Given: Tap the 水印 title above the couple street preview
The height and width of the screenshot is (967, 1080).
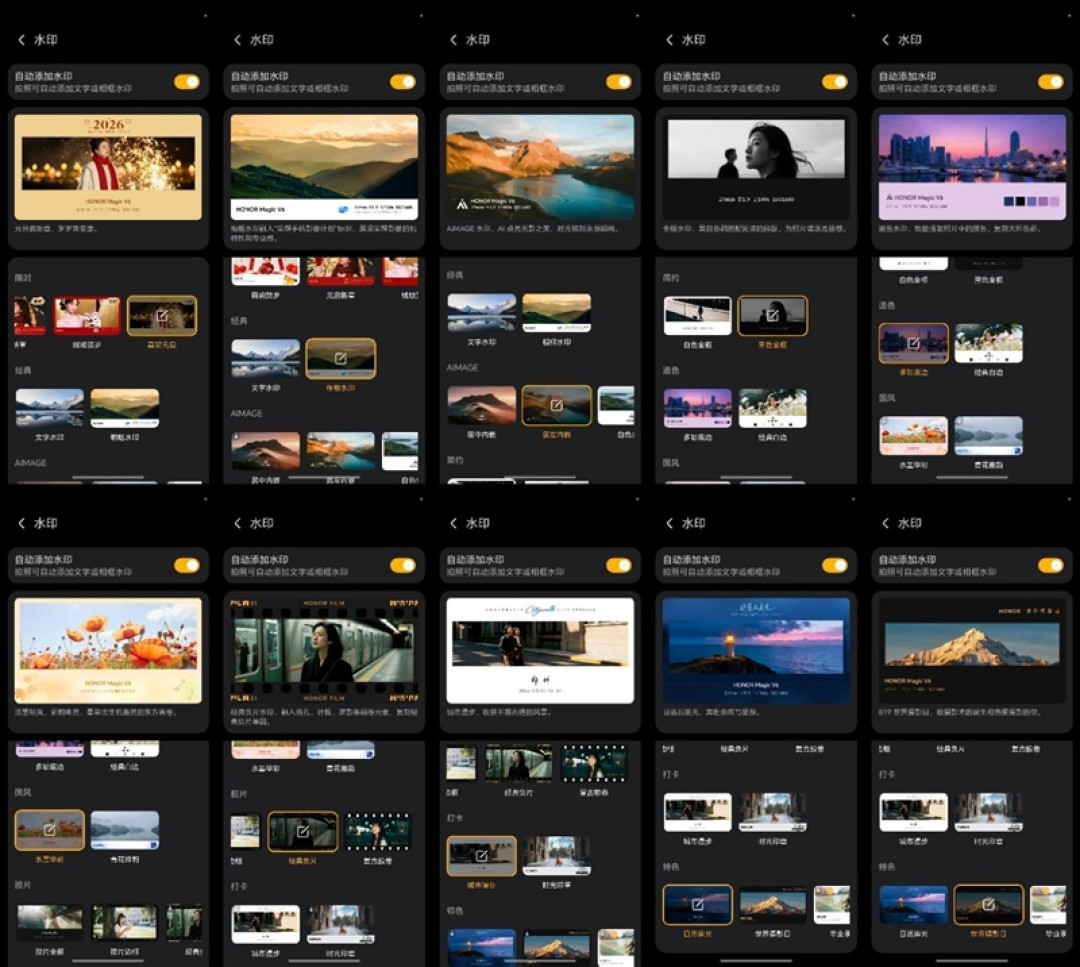Looking at the screenshot, I should [x=477, y=523].
